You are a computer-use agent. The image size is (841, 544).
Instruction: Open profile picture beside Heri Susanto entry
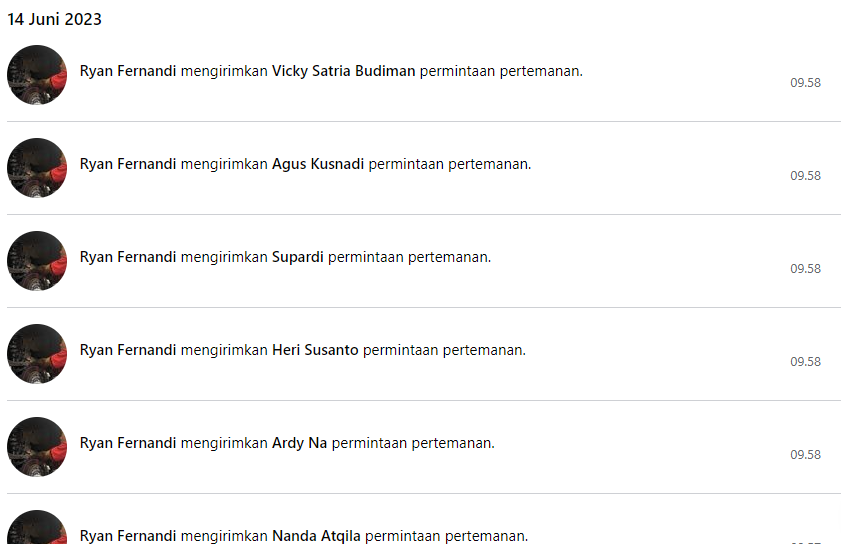point(37,354)
